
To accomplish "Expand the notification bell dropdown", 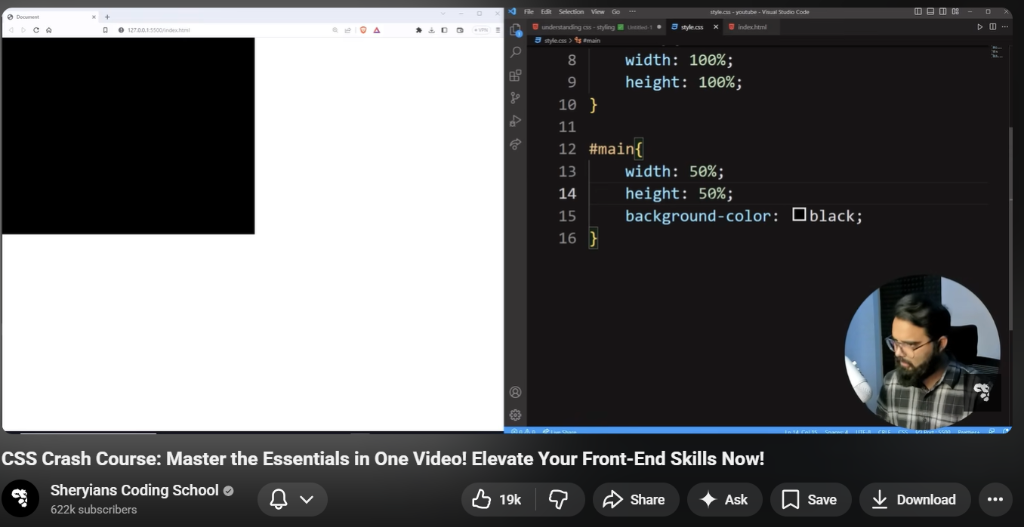I will pos(292,499).
